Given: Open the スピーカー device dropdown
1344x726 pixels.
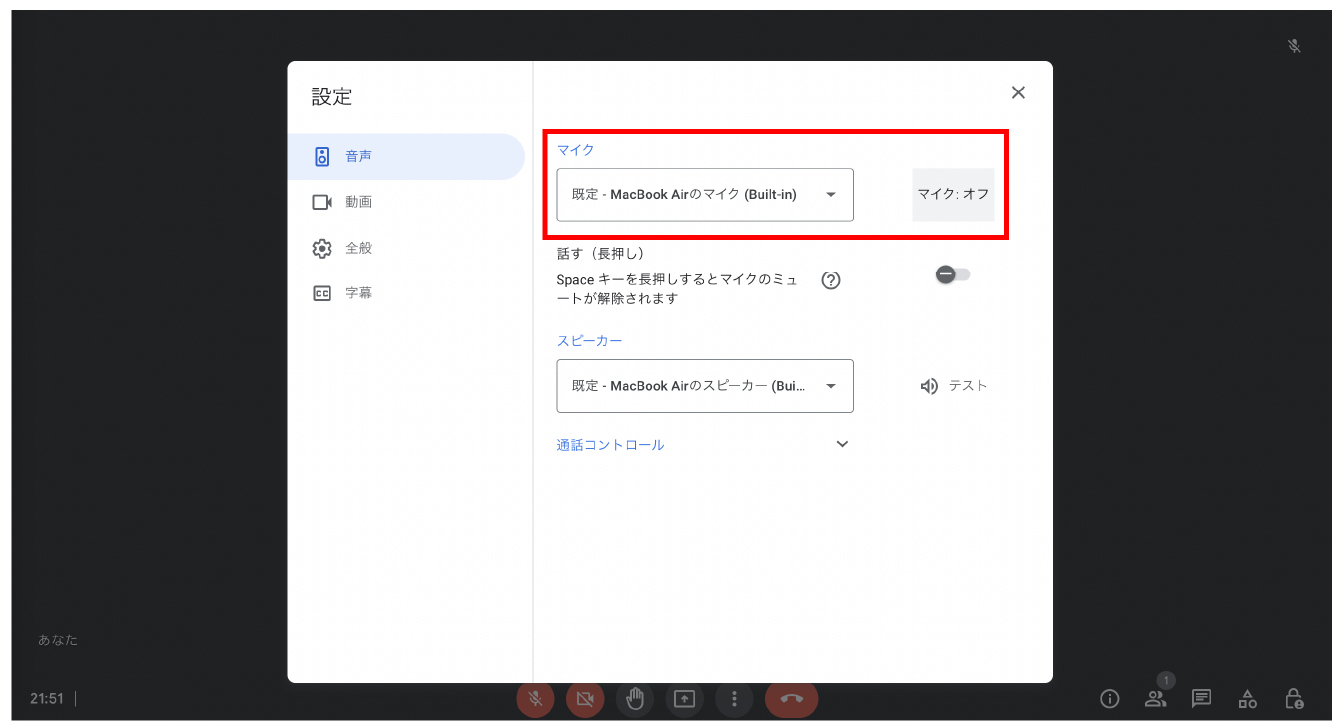Looking at the screenshot, I should point(705,386).
